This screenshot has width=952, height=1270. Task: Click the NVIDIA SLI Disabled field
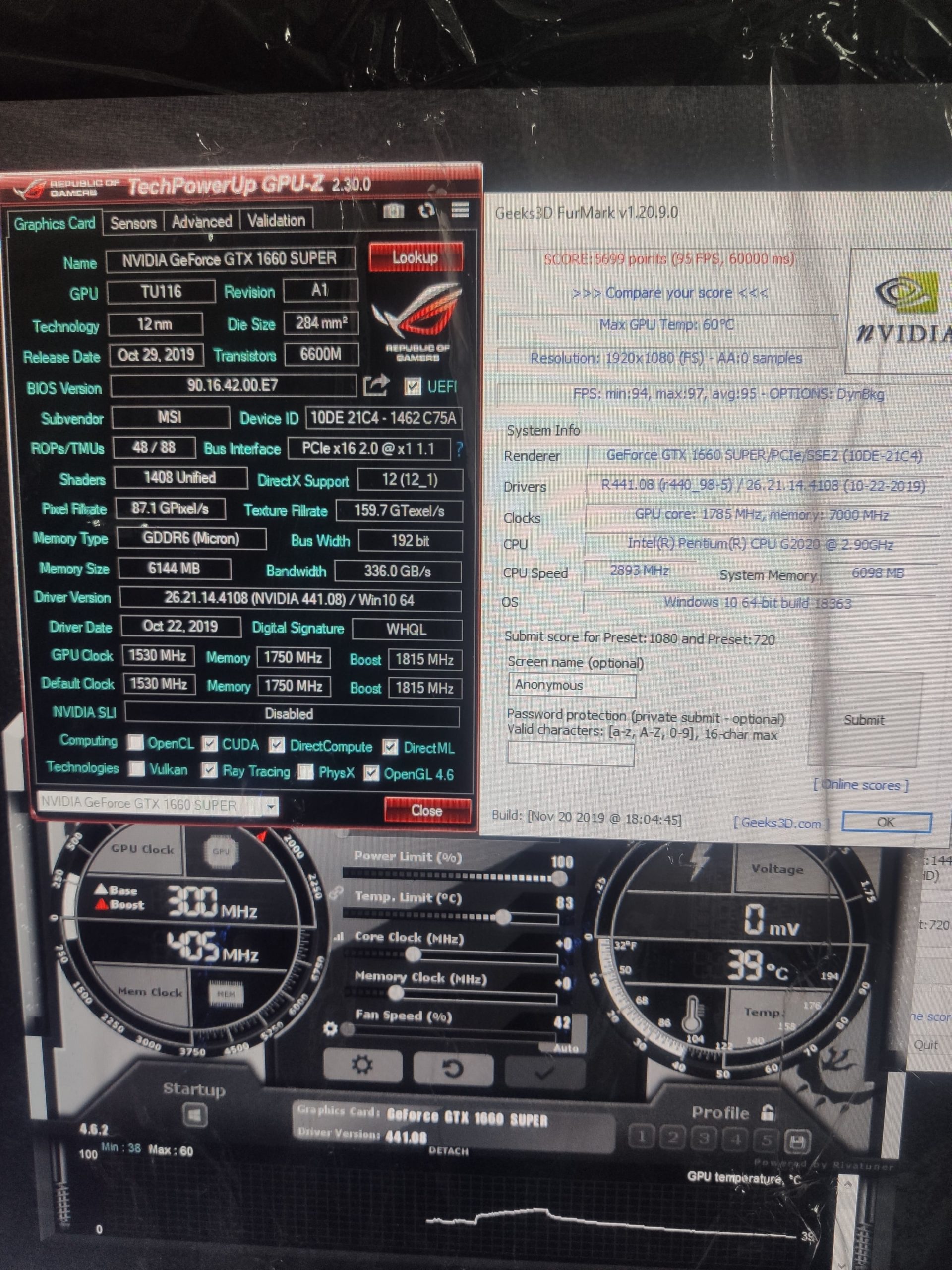292,714
